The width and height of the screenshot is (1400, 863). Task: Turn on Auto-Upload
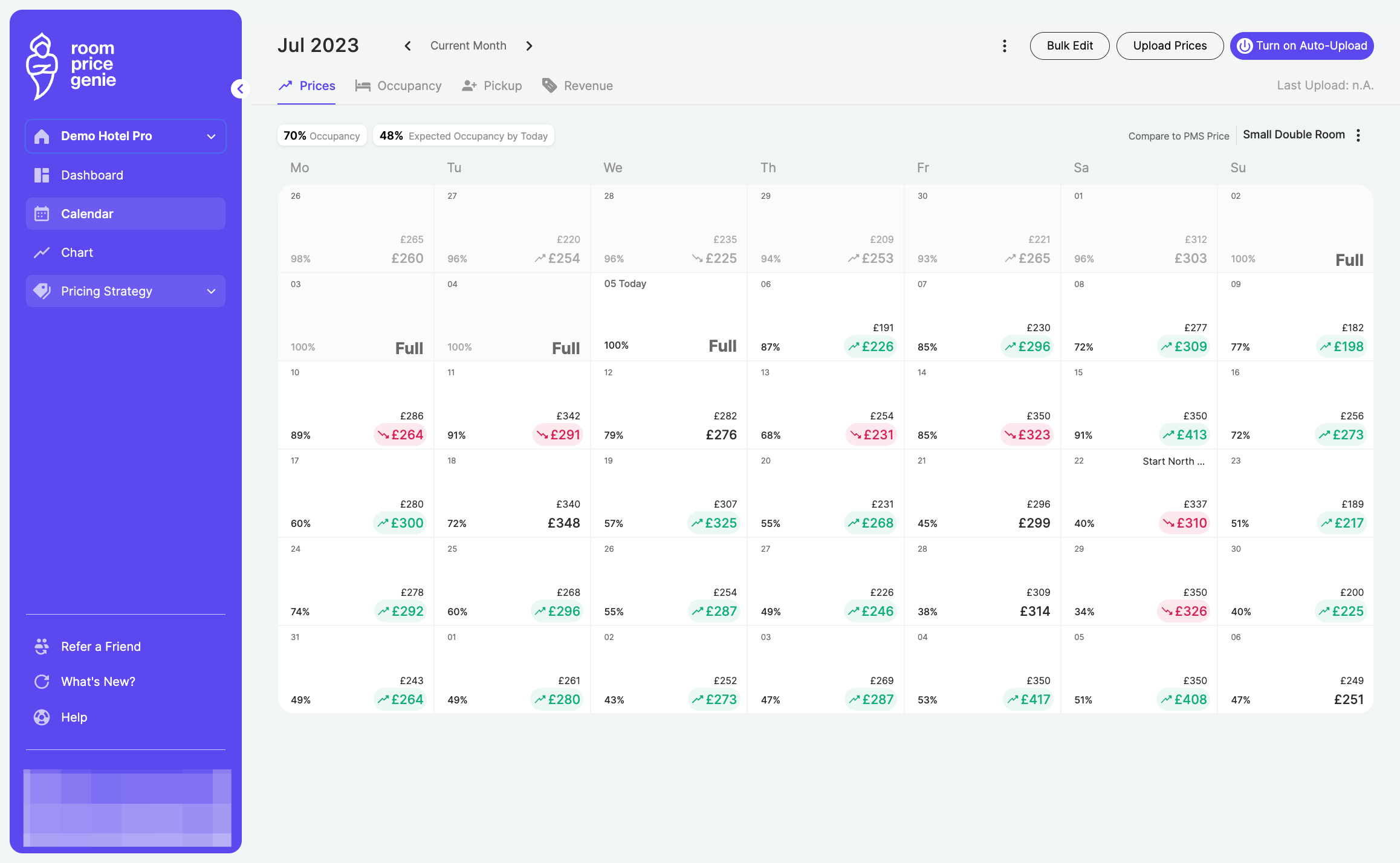[1301, 46]
